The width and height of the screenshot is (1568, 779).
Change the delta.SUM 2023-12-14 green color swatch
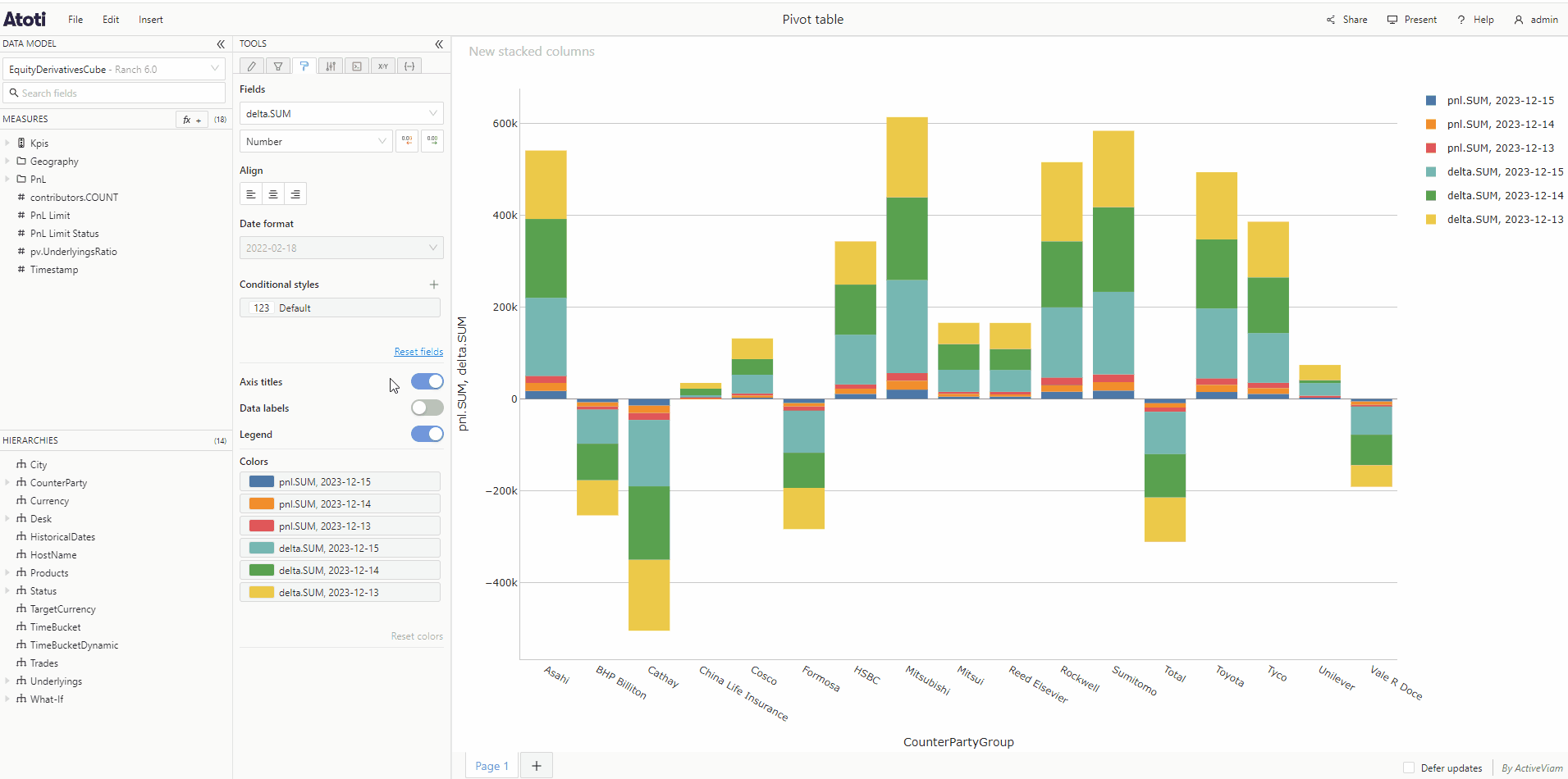[x=262, y=571]
